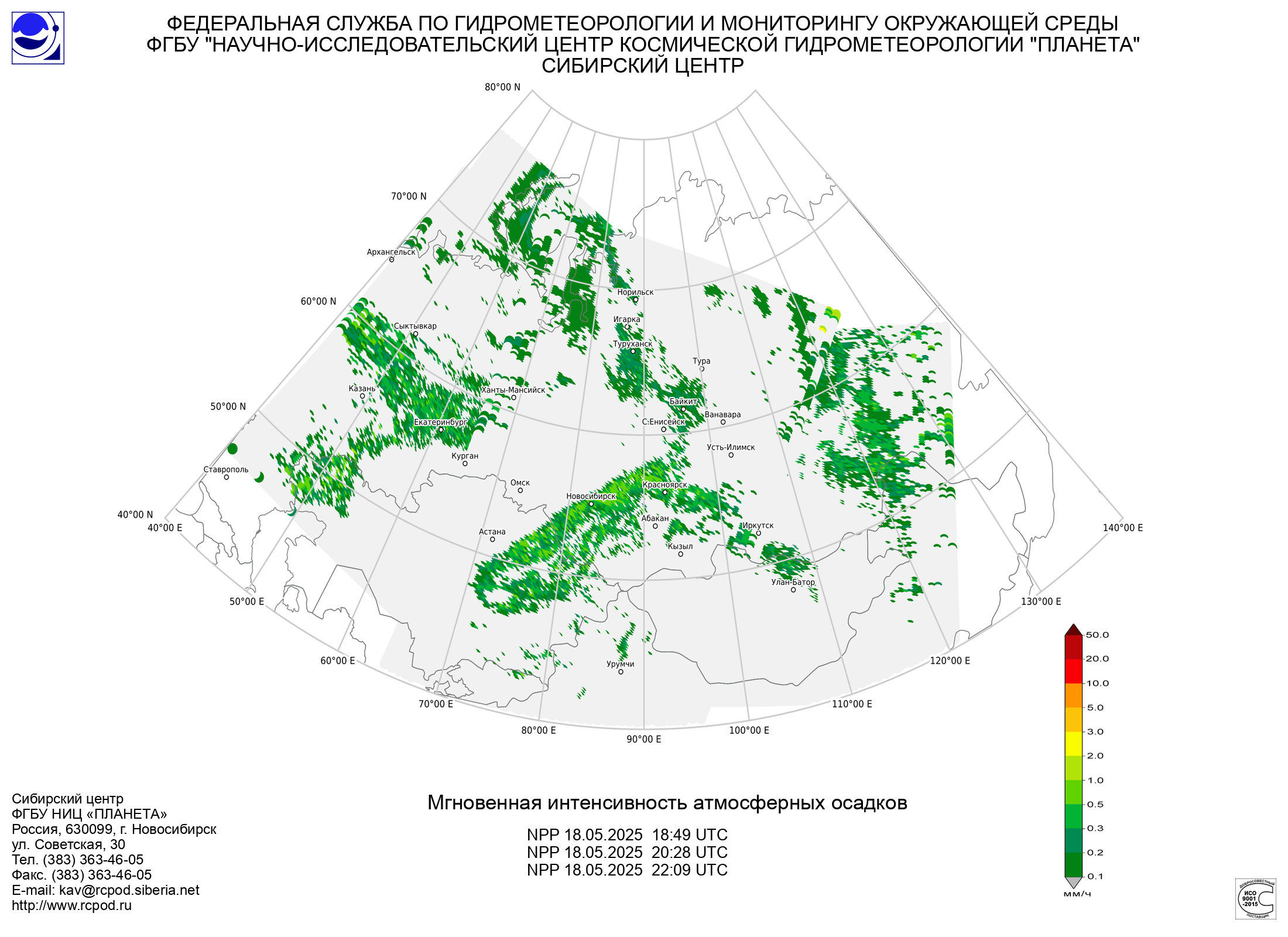The width and height of the screenshot is (1288, 937).
Task: Click the Урумчи city marker circle
Action: [x=621, y=672]
